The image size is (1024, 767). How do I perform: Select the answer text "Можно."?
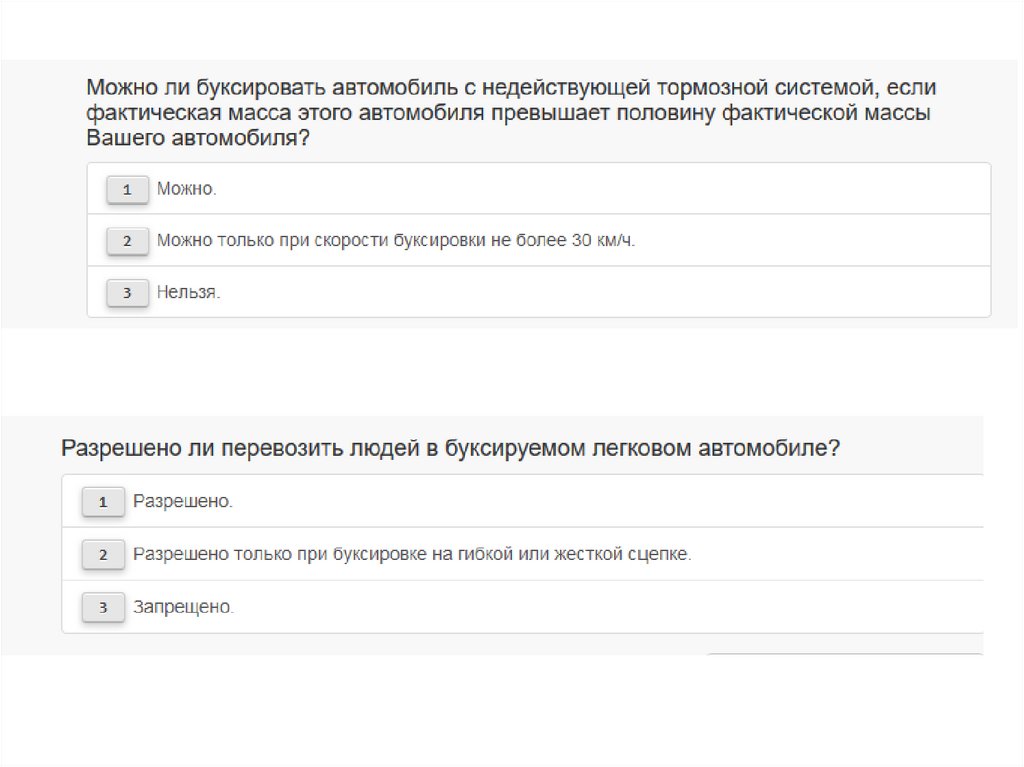(x=187, y=189)
